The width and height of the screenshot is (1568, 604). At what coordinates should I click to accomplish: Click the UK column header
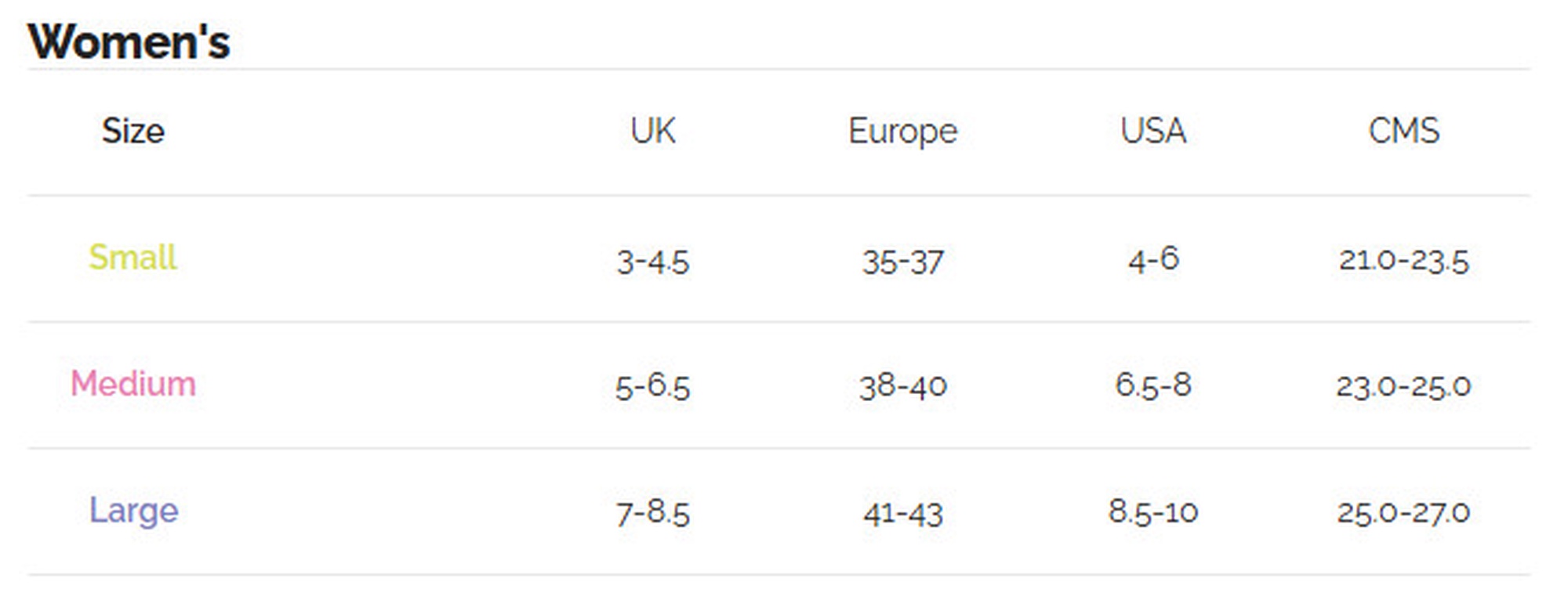point(652,131)
